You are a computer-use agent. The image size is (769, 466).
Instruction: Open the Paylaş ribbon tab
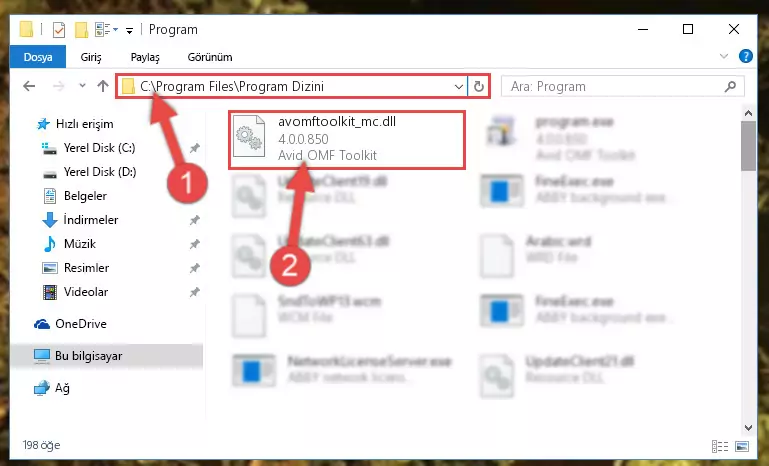[145, 57]
